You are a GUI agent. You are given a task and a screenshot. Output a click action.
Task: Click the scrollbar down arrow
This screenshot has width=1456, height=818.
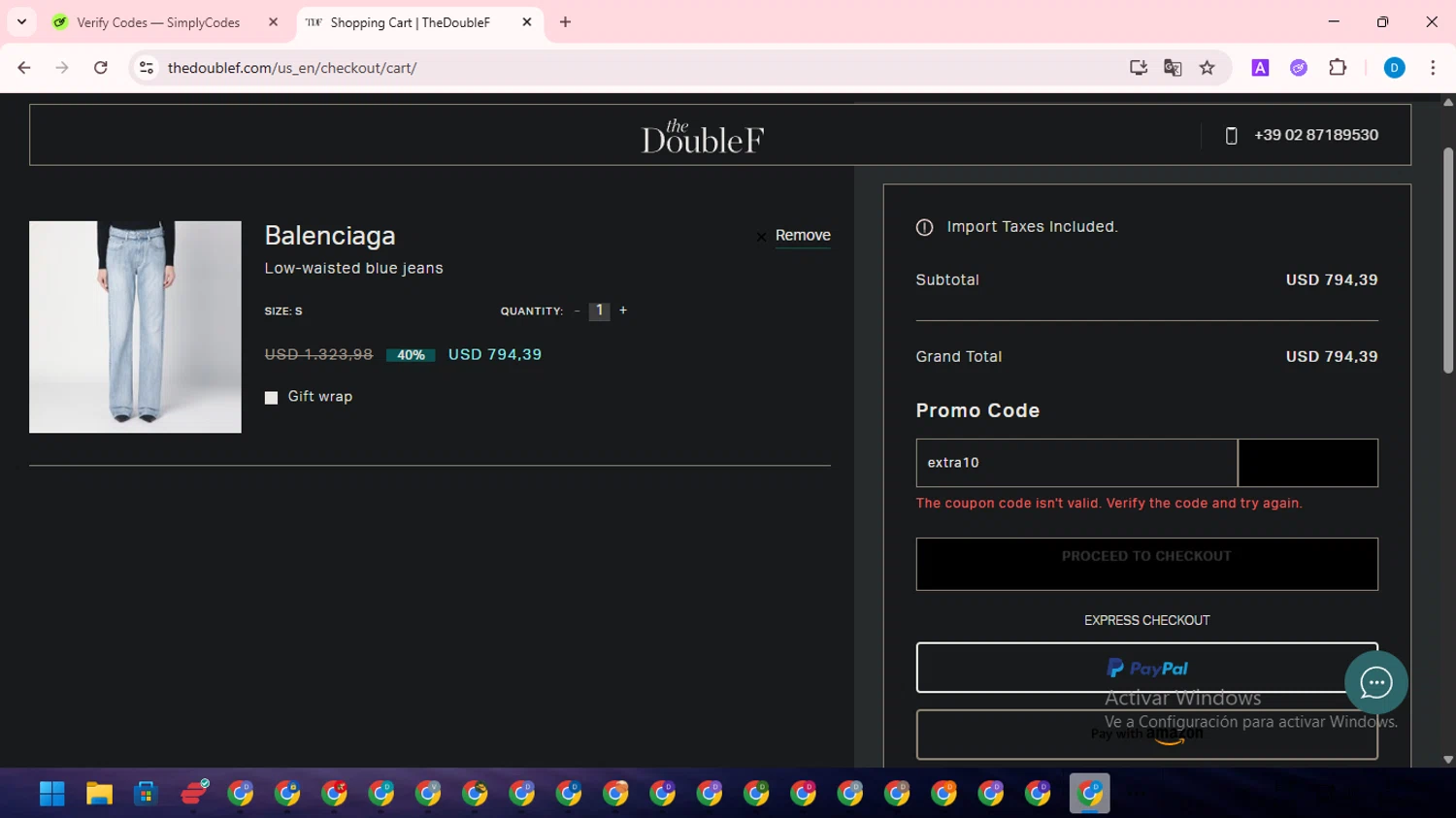[x=1448, y=760]
